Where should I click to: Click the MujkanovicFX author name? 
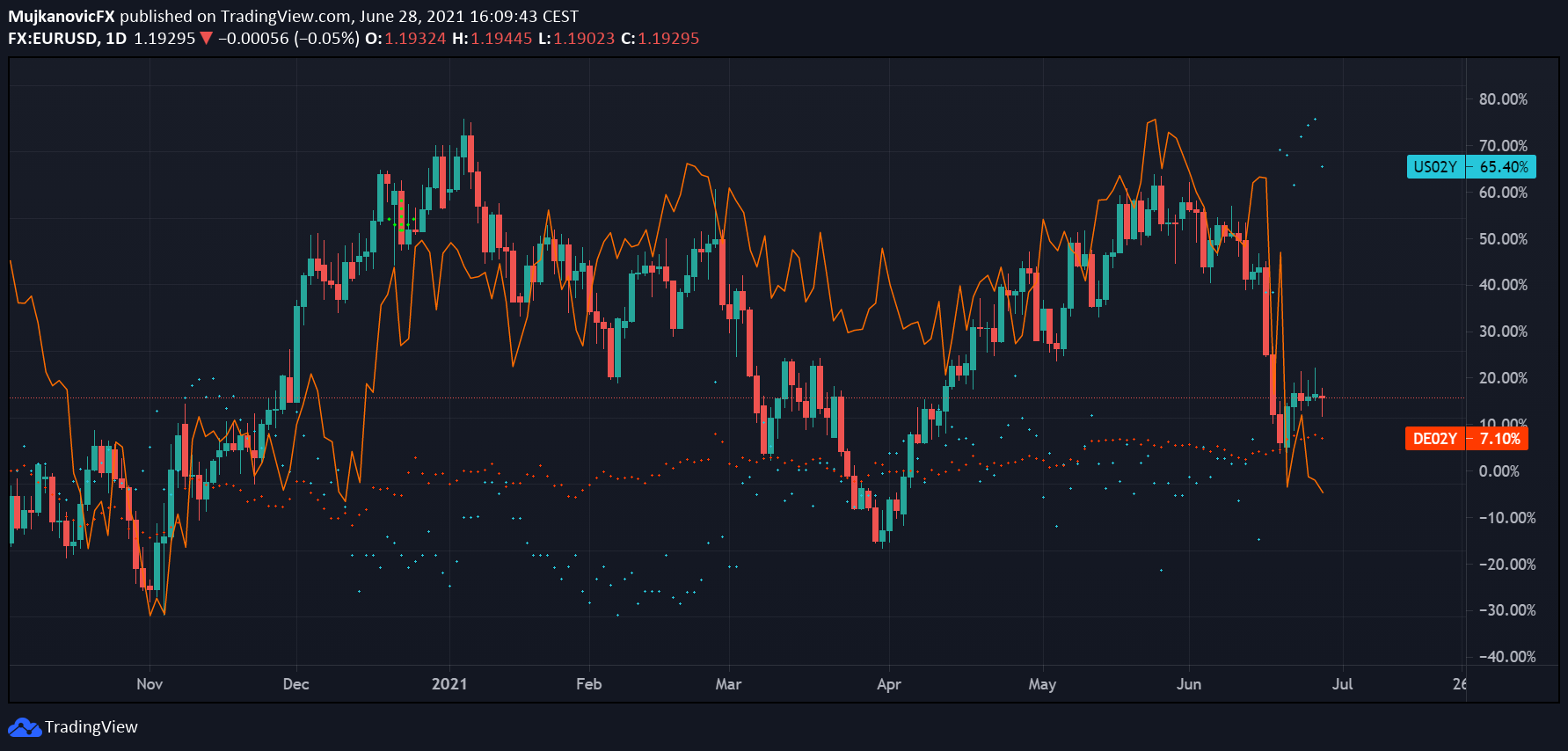click(x=62, y=17)
